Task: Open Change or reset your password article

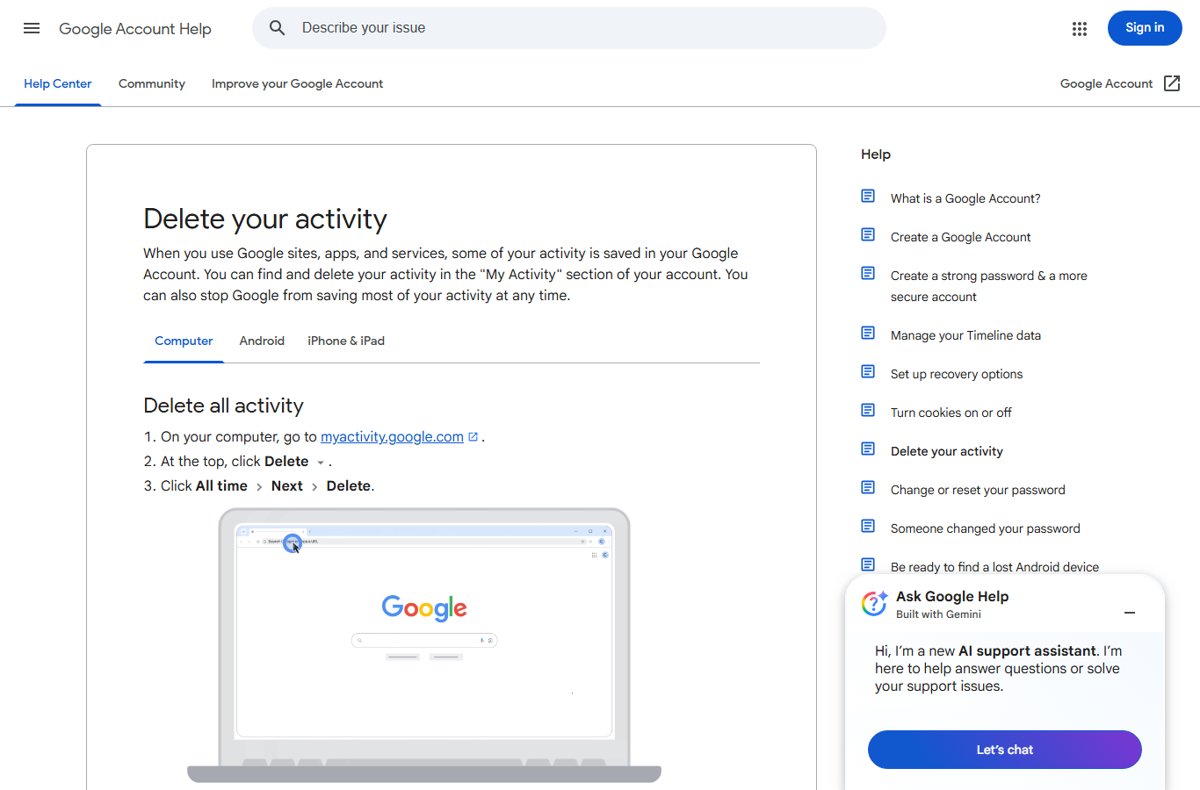Action: click(978, 490)
